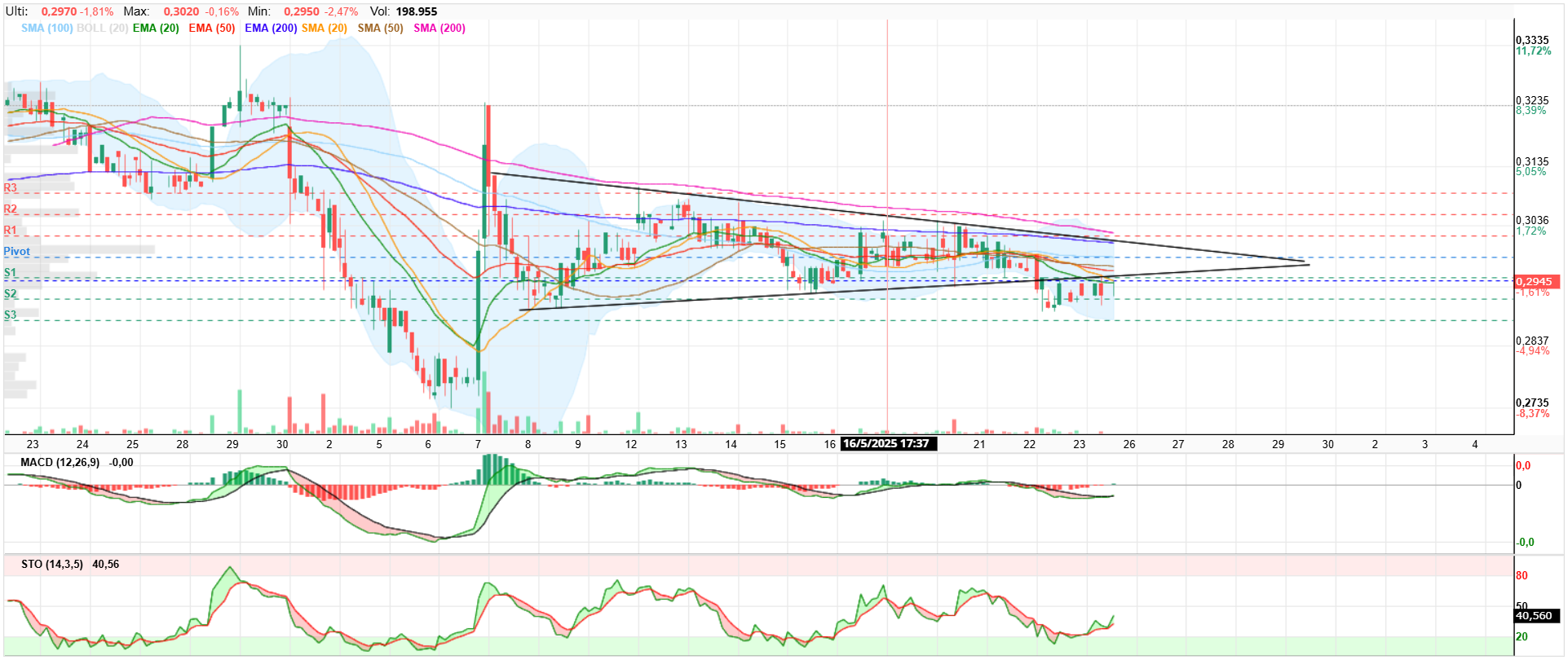Click the STO (14,3,5) panel title

coord(52,565)
